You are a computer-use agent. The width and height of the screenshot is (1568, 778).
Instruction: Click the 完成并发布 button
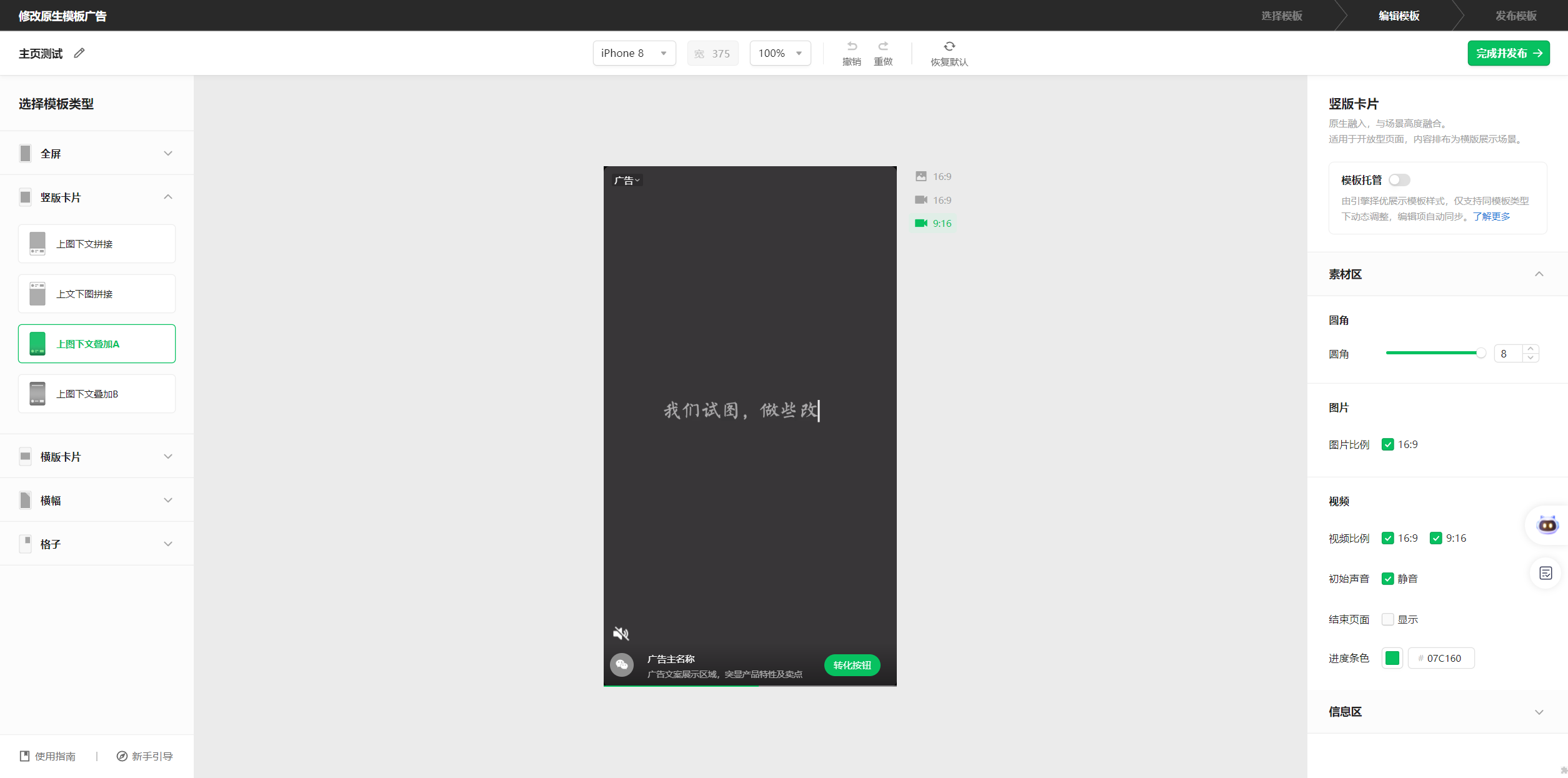(1508, 53)
